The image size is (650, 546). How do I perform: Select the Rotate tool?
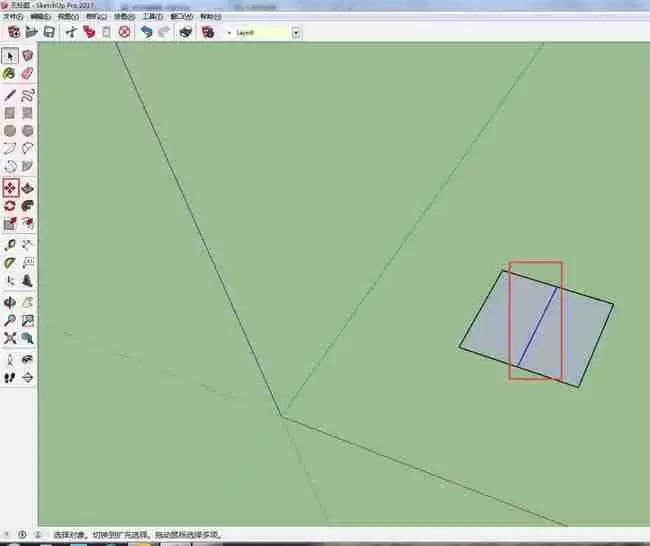[10, 206]
